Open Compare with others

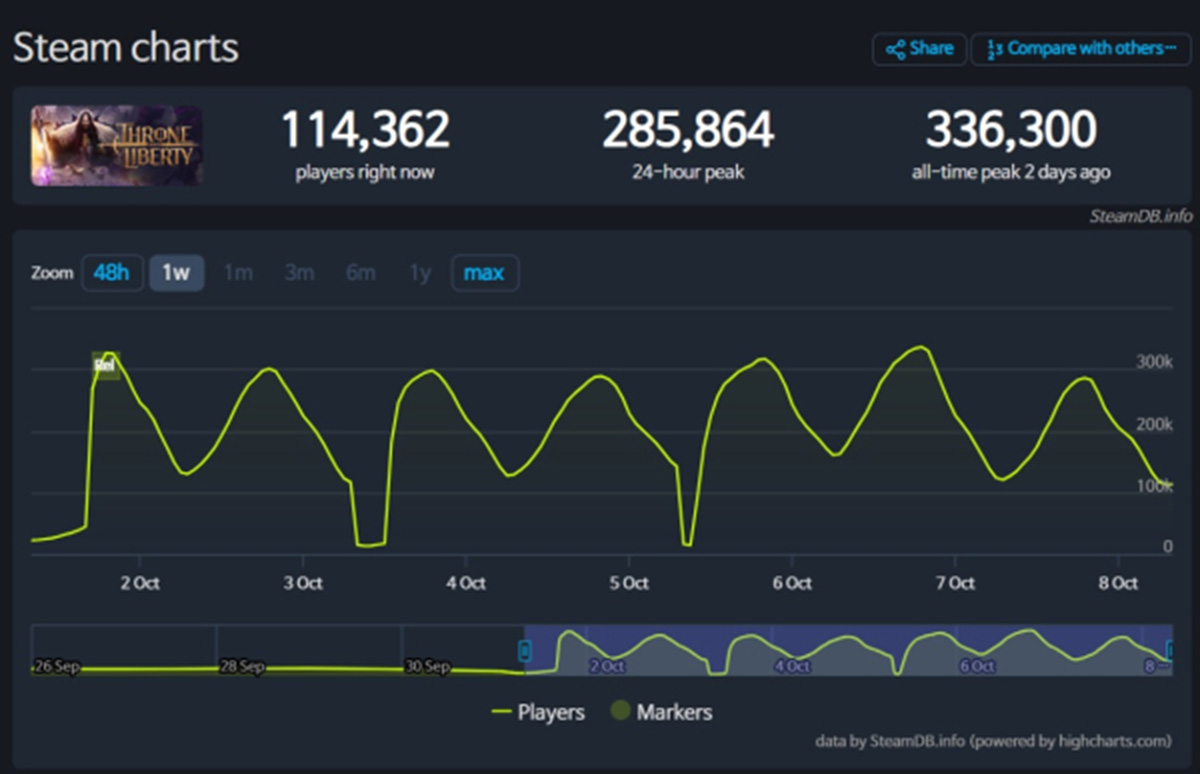1081,48
